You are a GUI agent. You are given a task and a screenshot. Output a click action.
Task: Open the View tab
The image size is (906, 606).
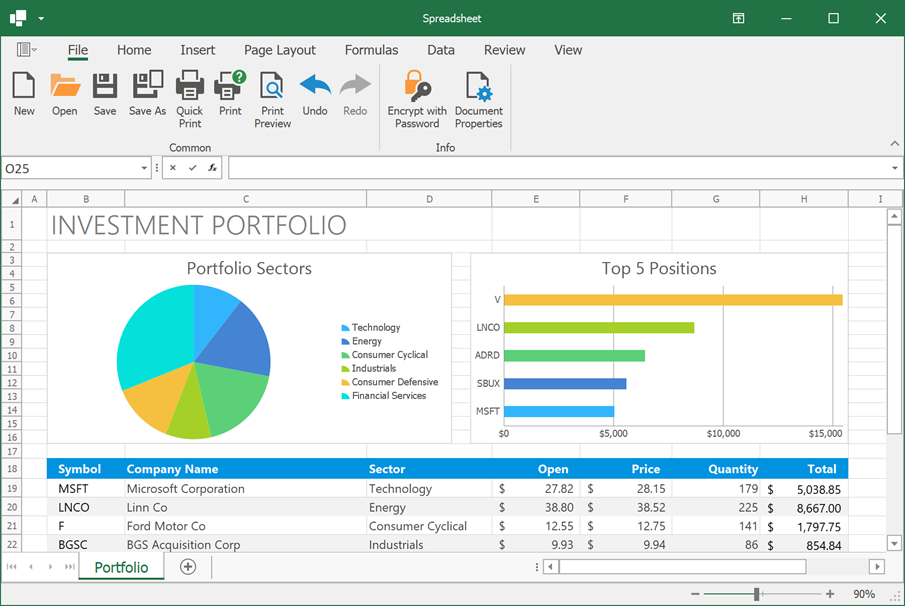pos(568,50)
